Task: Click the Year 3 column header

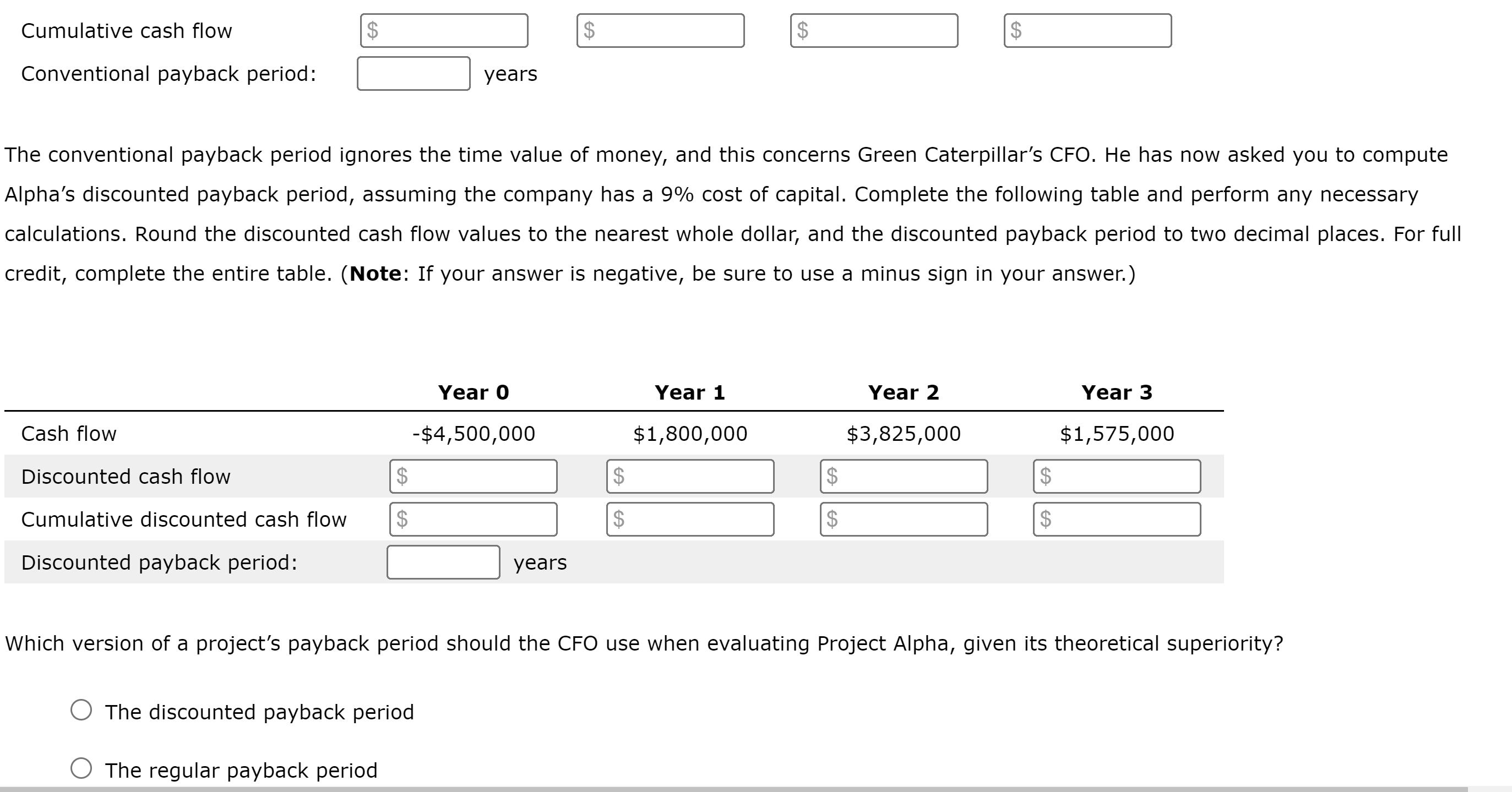Action: pyautogui.click(x=1117, y=392)
